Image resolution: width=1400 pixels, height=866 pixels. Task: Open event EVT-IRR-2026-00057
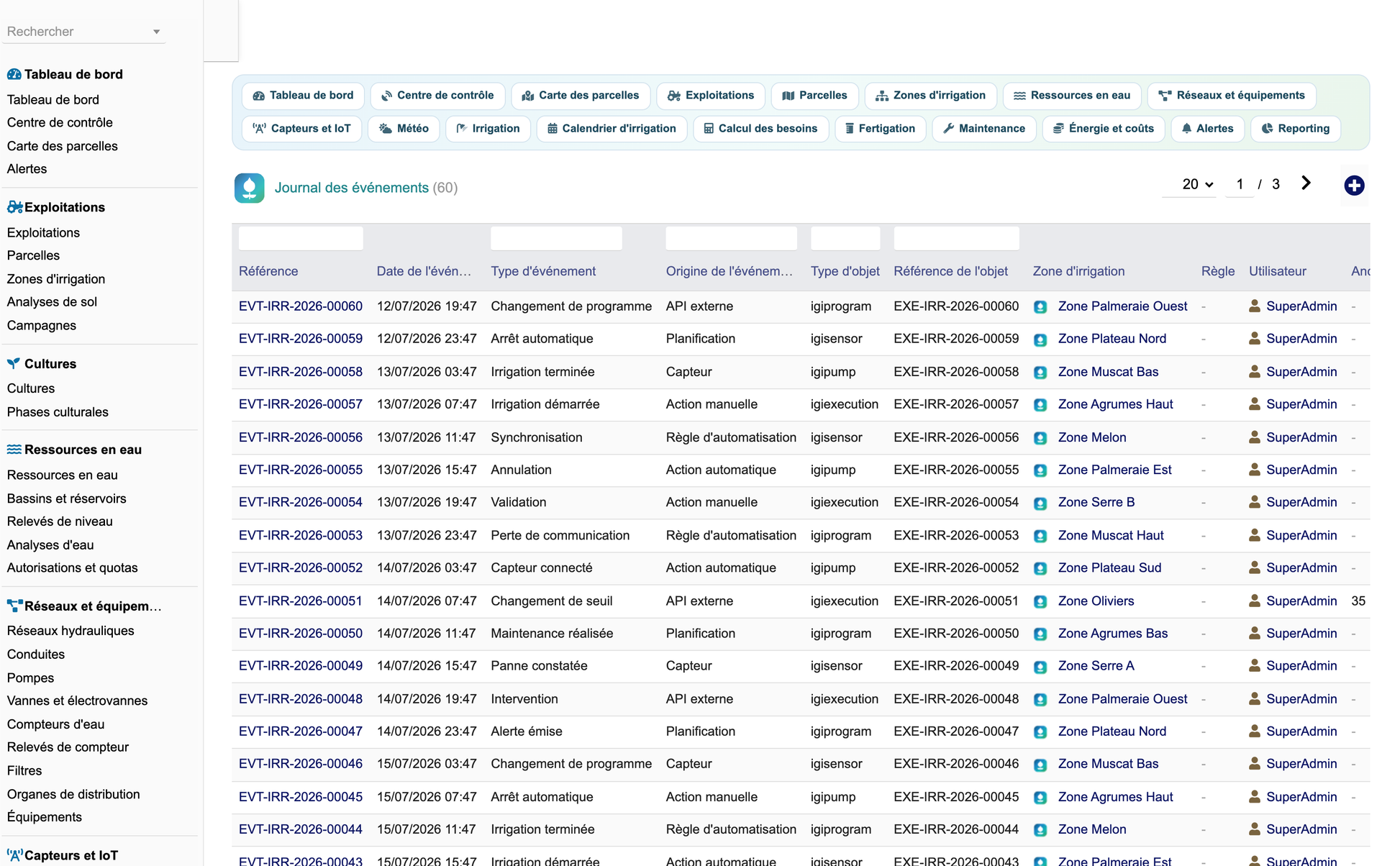pos(301,404)
